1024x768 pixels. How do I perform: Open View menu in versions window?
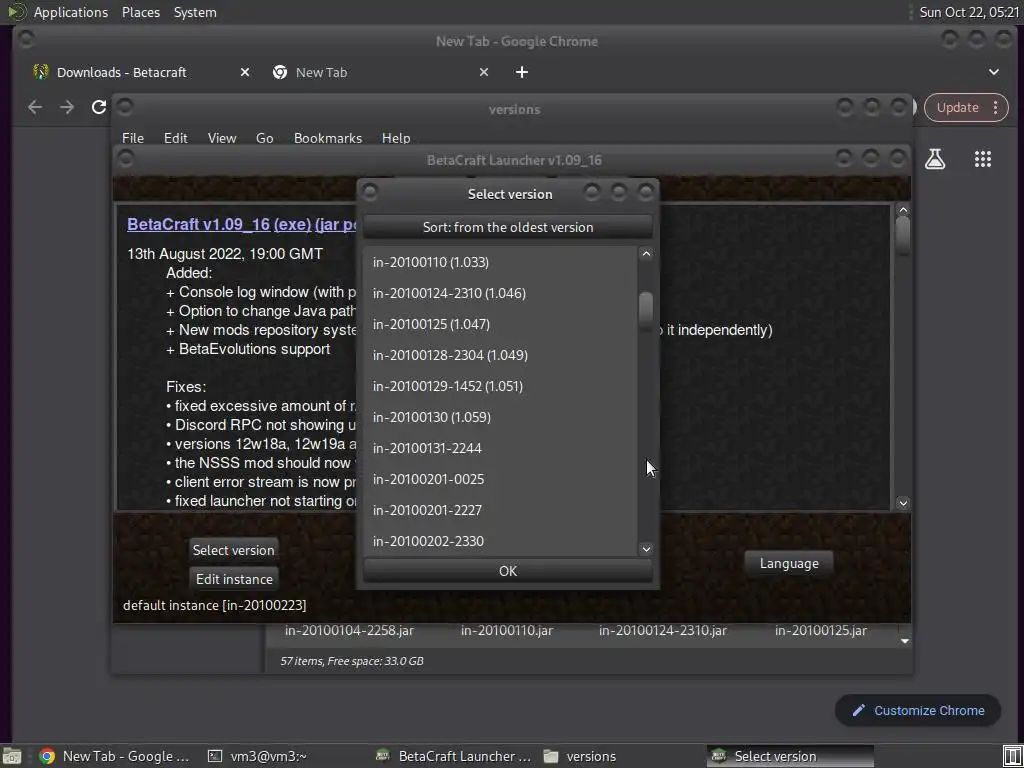point(221,138)
